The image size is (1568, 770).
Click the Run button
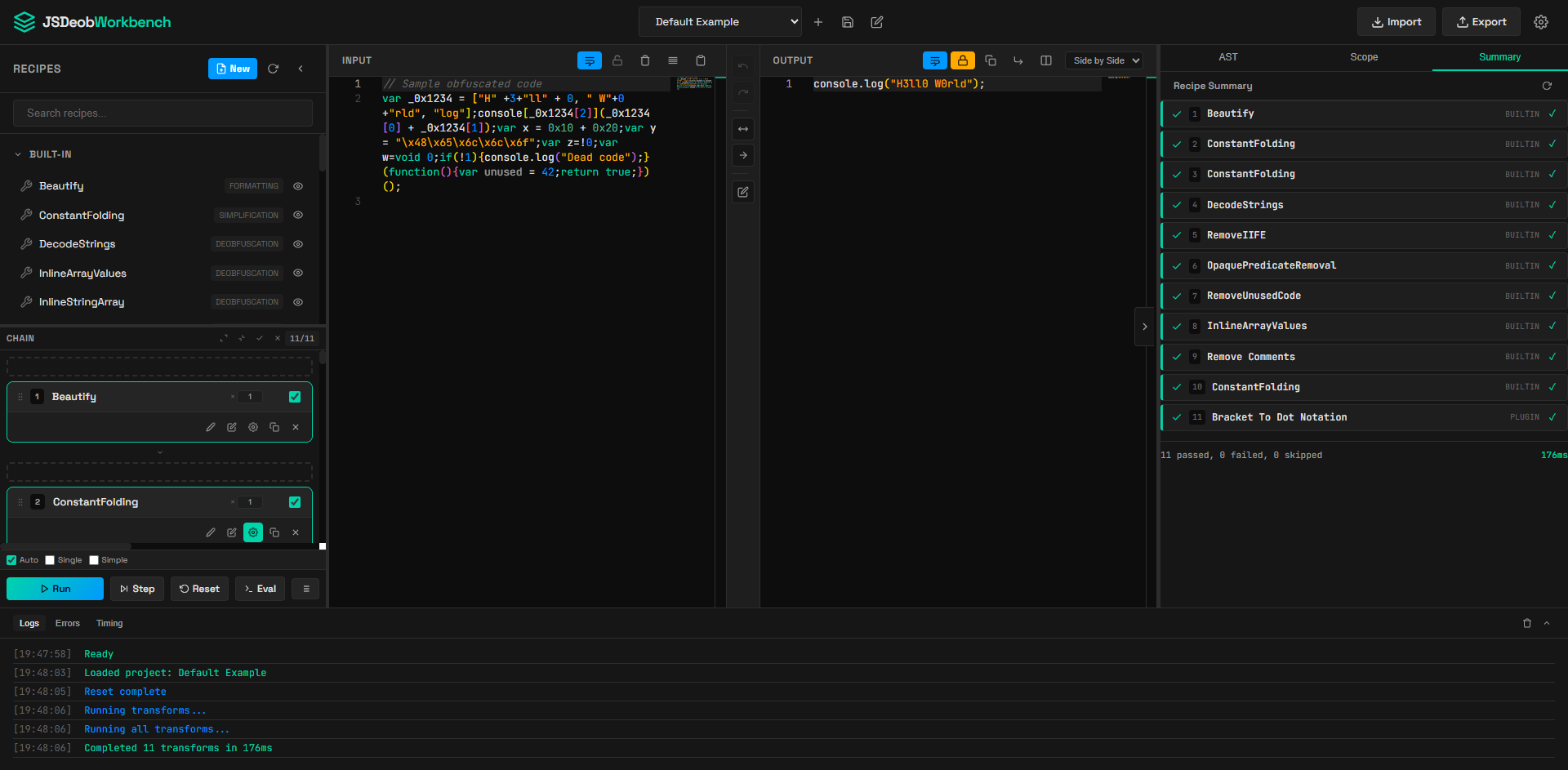coord(55,589)
